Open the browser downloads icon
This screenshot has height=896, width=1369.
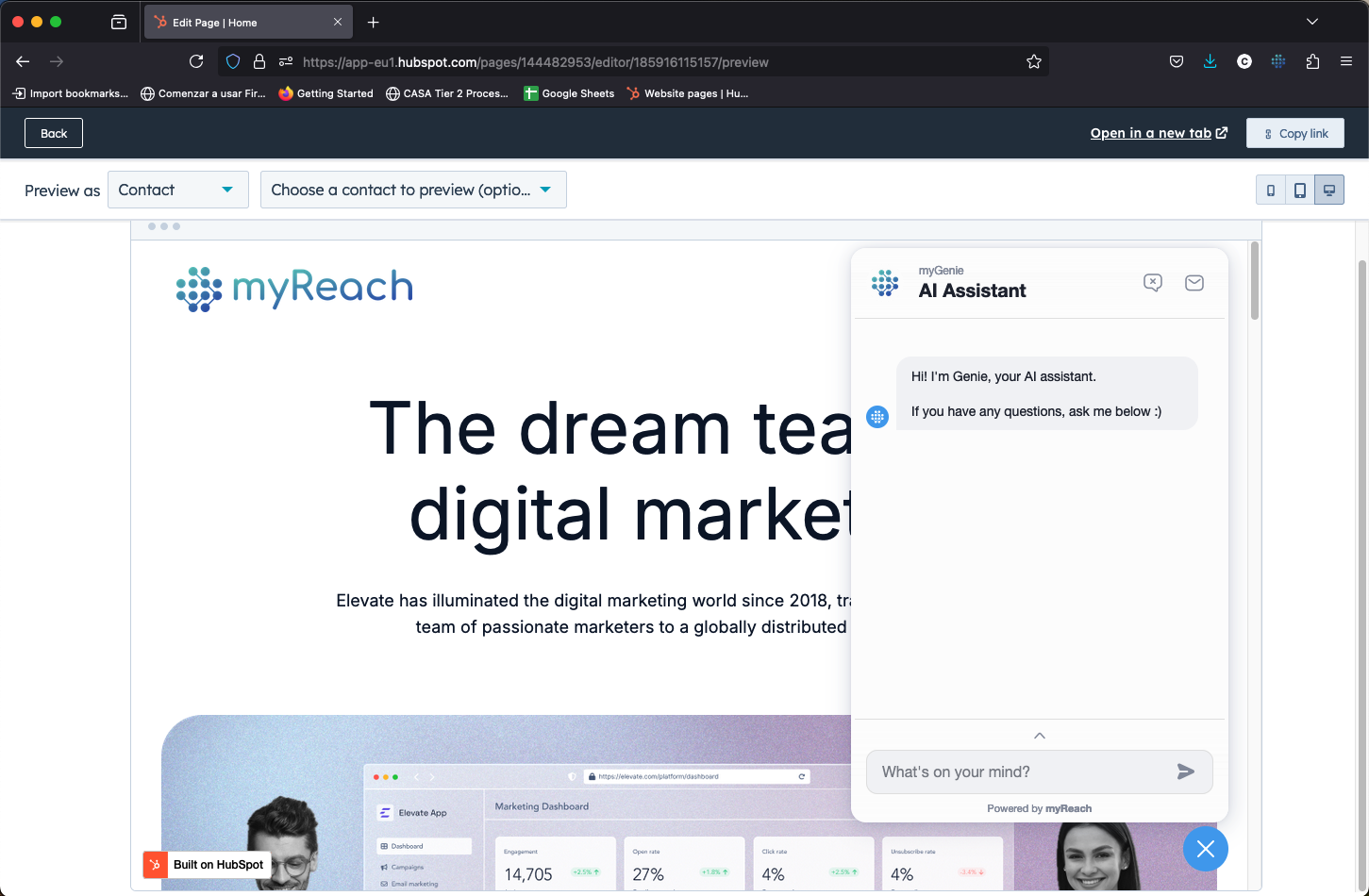[1210, 62]
